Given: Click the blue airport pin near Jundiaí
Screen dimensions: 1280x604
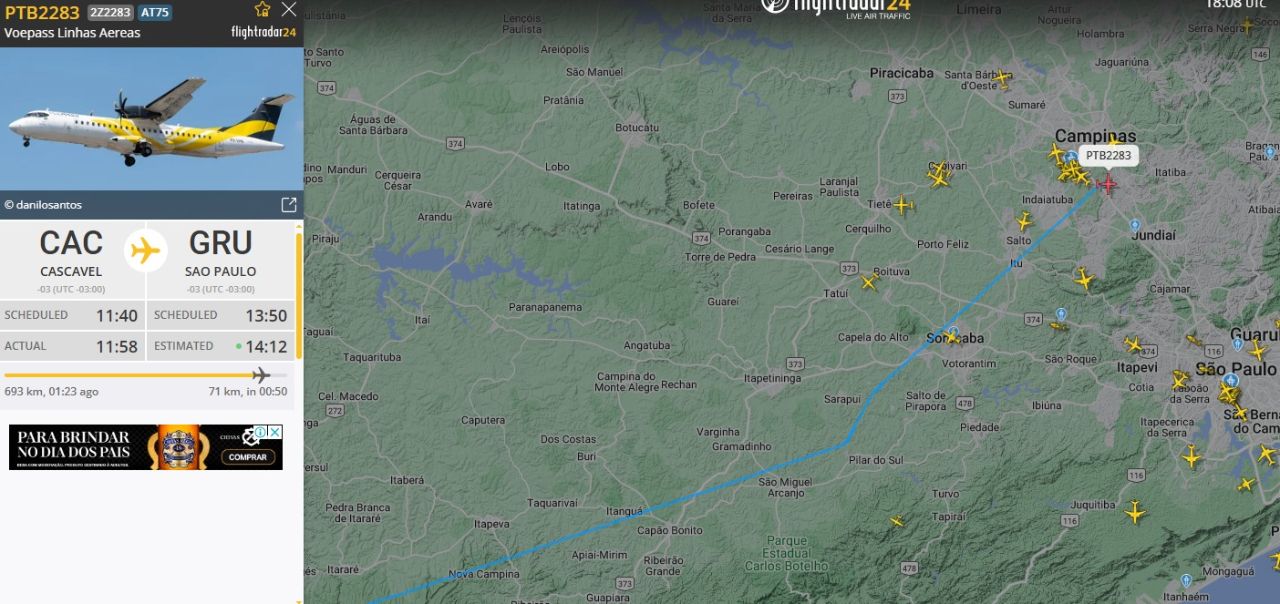Looking at the screenshot, I should [1135, 226].
